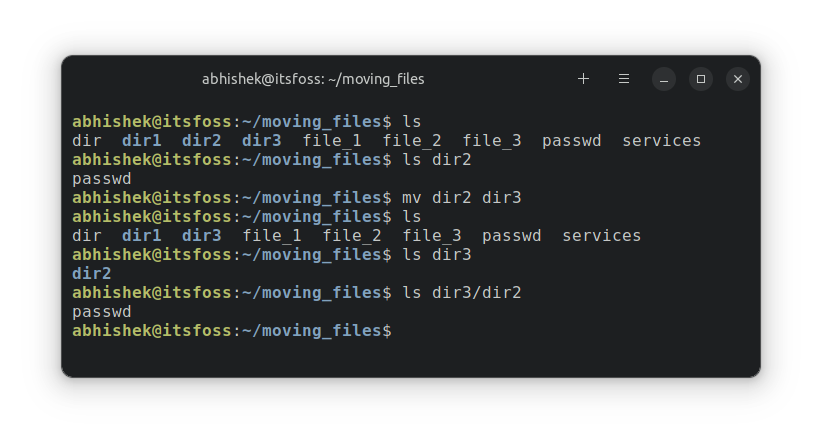Close the terminal window

(737, 79)
